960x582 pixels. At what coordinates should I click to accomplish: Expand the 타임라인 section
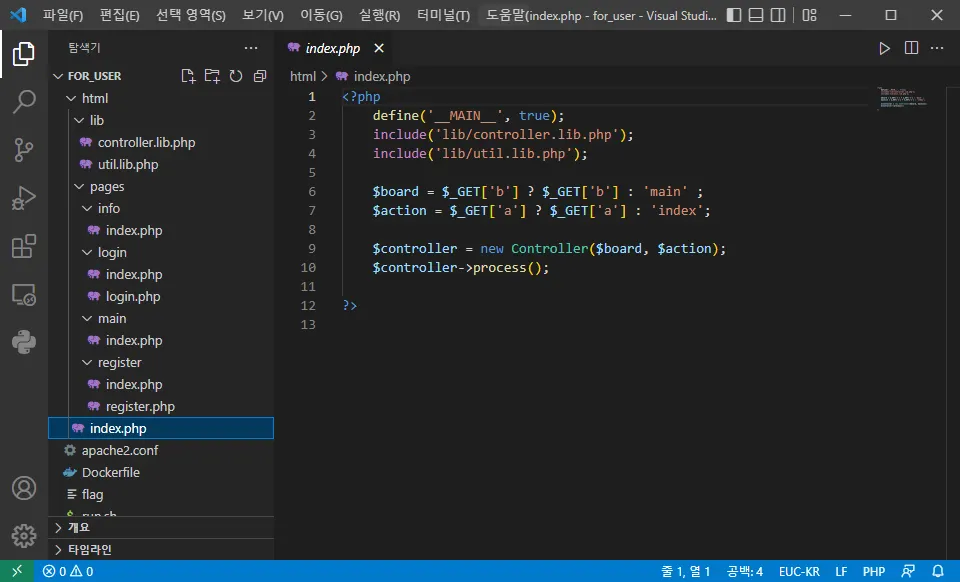89,549
